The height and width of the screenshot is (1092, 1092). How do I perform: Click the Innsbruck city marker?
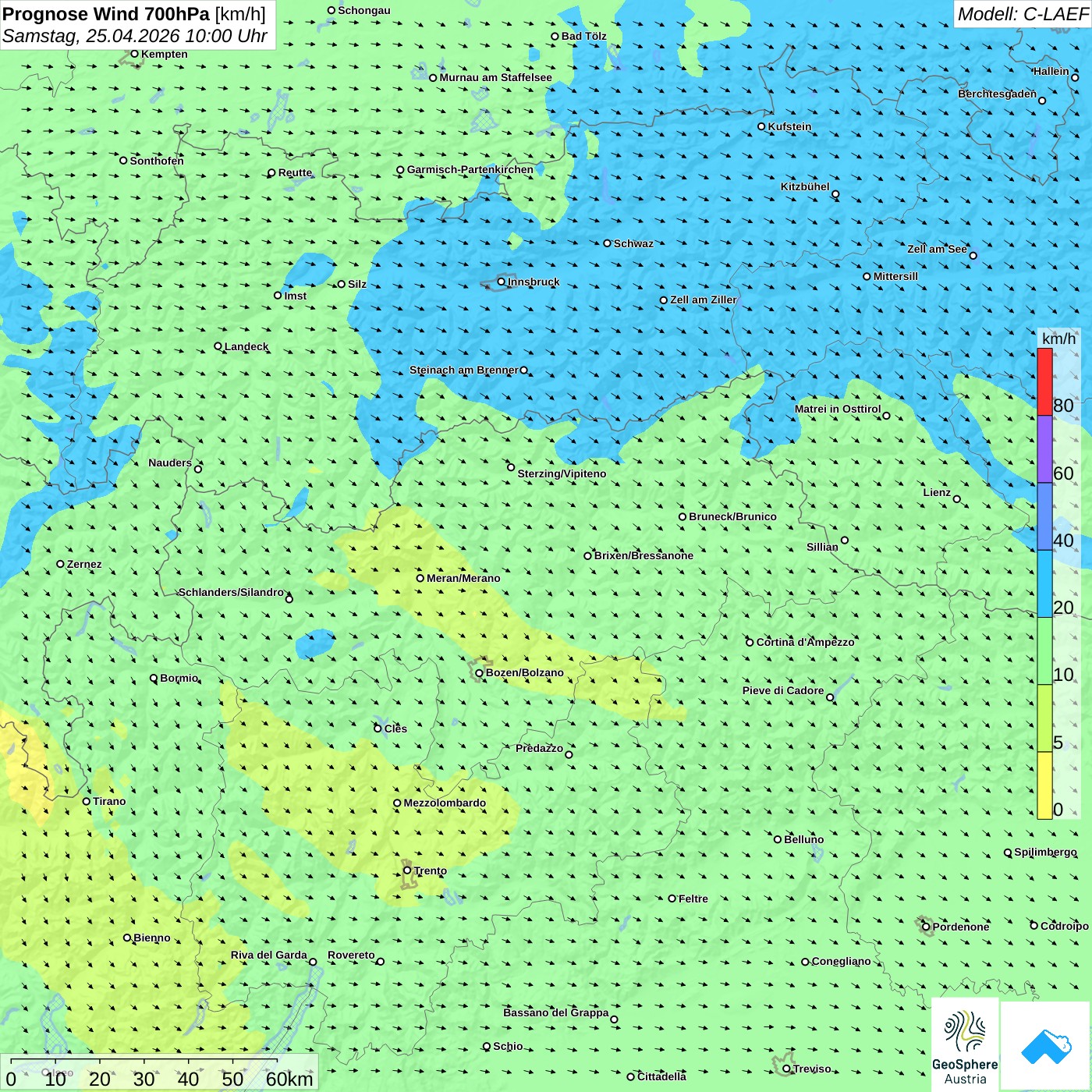502,282
